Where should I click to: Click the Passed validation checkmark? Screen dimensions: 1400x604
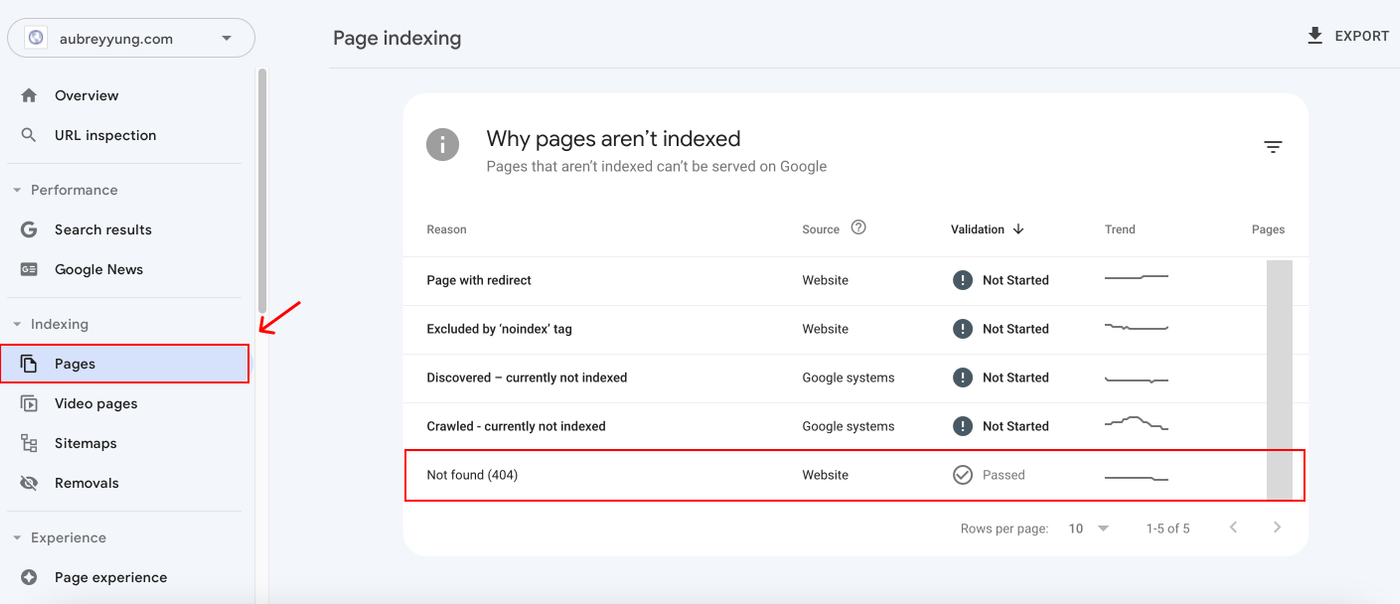(x=962, y=475)
